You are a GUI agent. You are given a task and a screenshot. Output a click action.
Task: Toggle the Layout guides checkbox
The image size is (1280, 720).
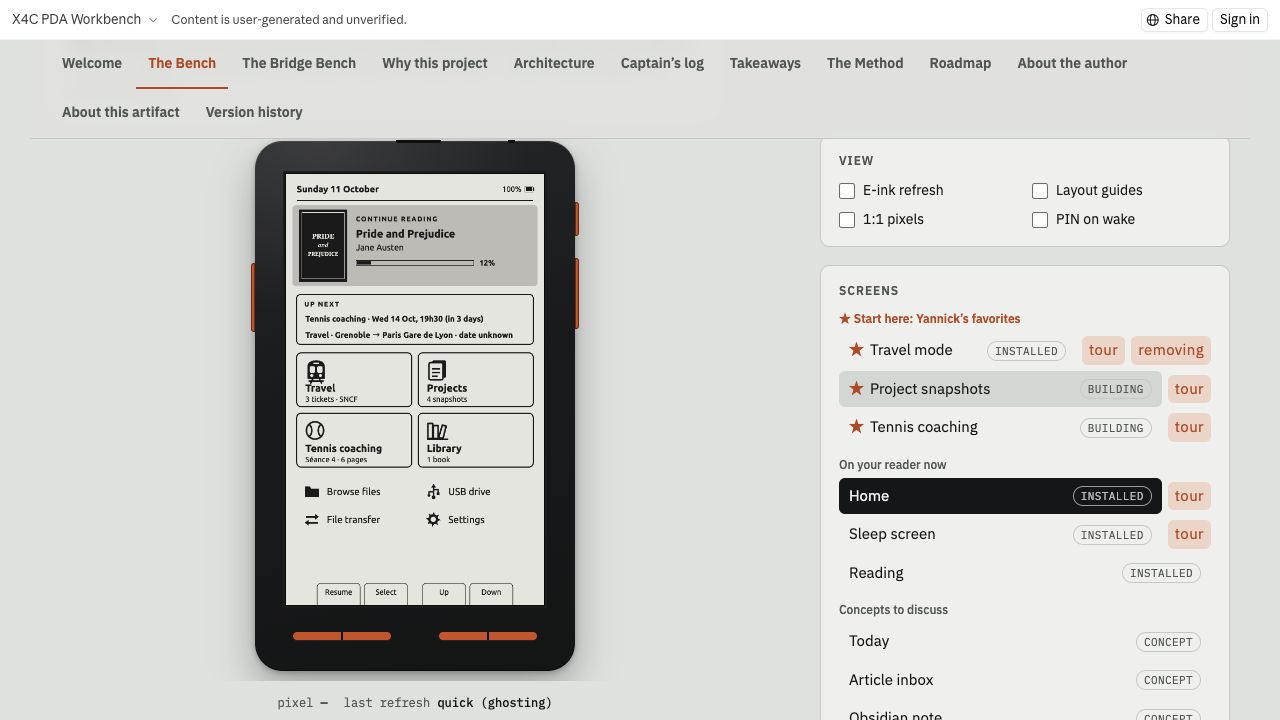[x=1040, y=191]
